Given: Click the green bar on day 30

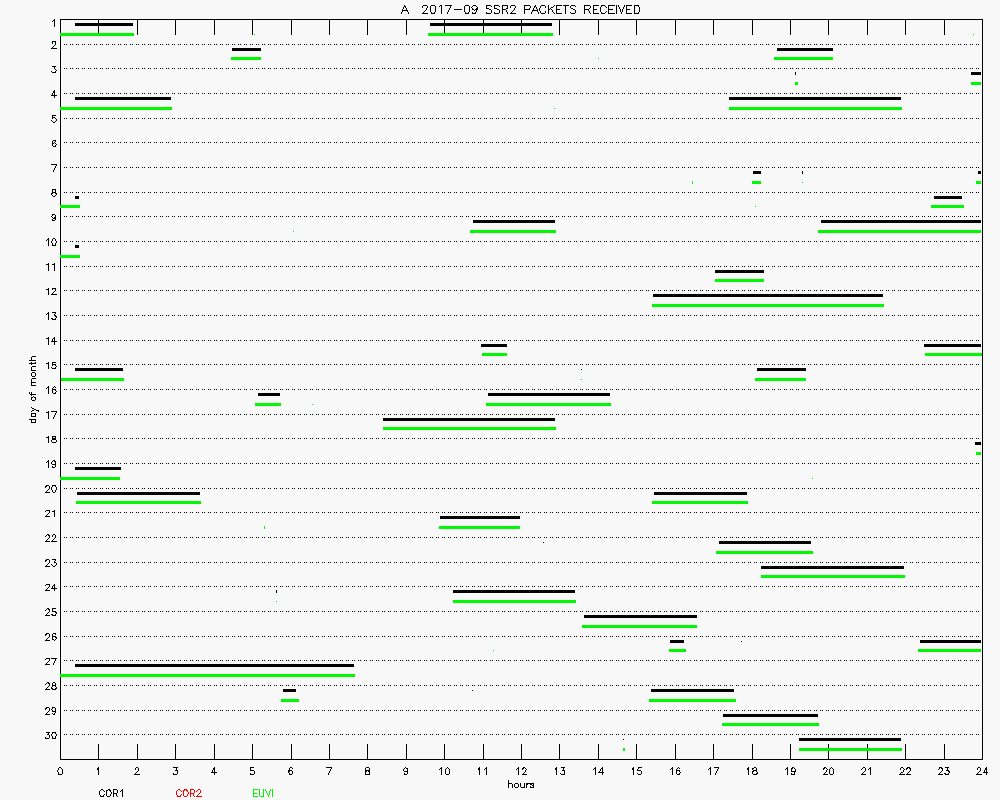Looking at the screenshot, I should [x=850, y=749].
